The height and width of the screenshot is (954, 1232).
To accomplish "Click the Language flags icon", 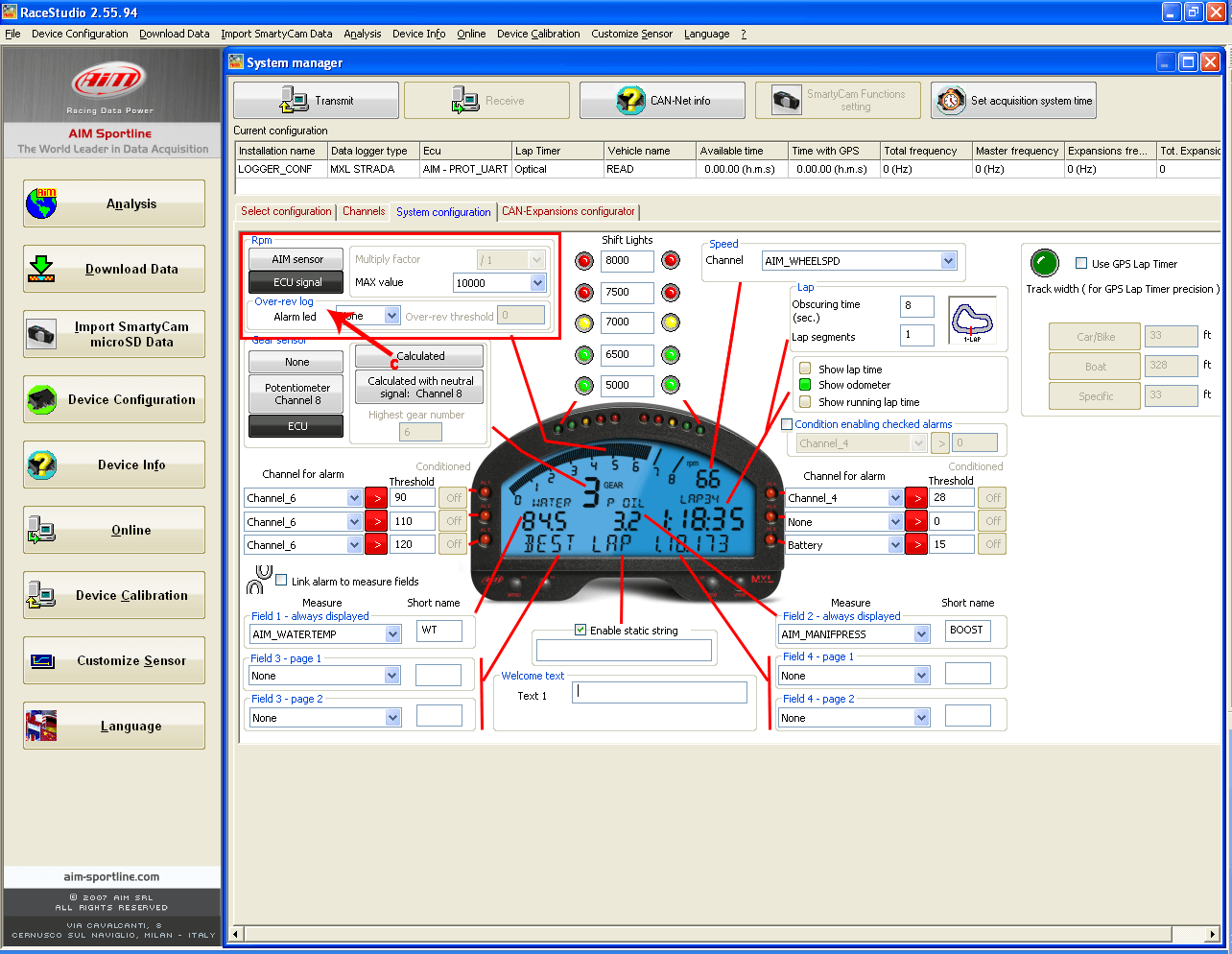I will tap(41, 726).
